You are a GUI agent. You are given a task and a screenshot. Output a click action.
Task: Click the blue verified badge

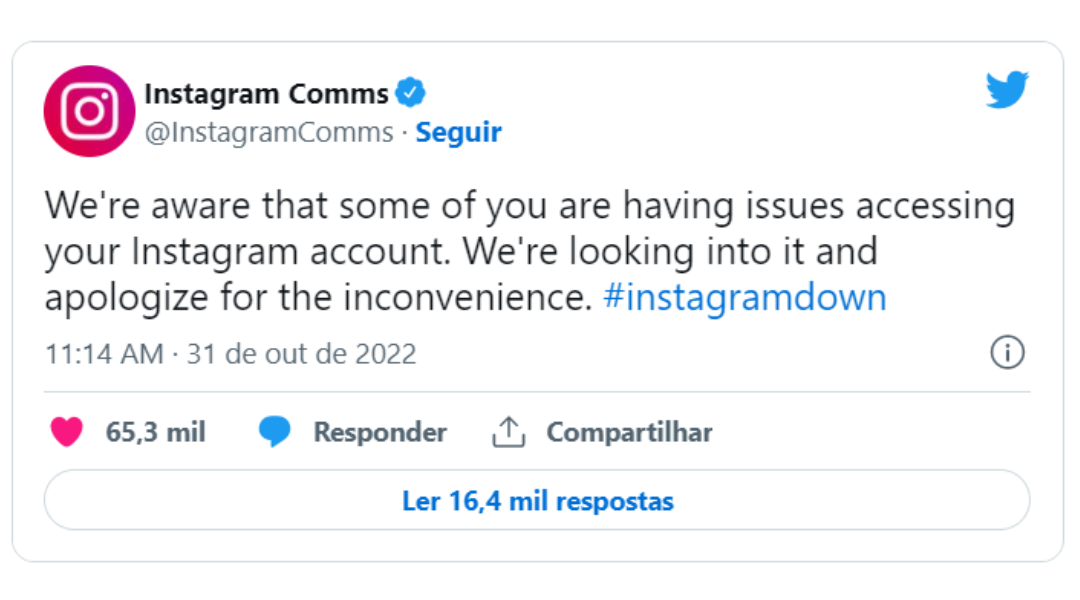(410, 94)
